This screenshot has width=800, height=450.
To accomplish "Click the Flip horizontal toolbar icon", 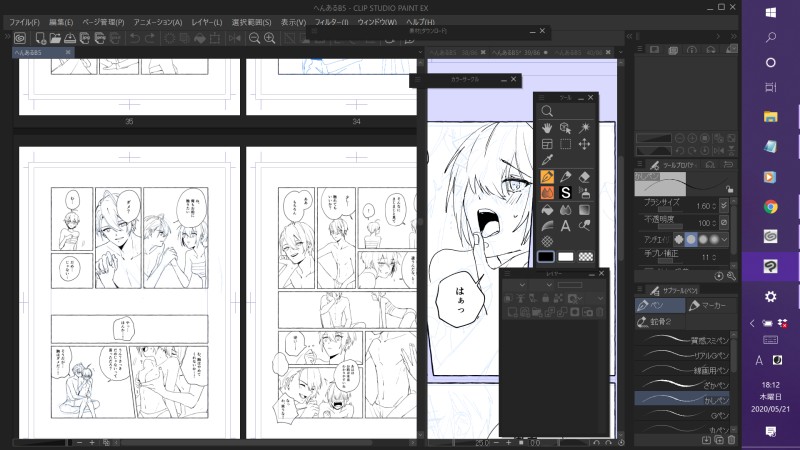I will pos(235,38).
